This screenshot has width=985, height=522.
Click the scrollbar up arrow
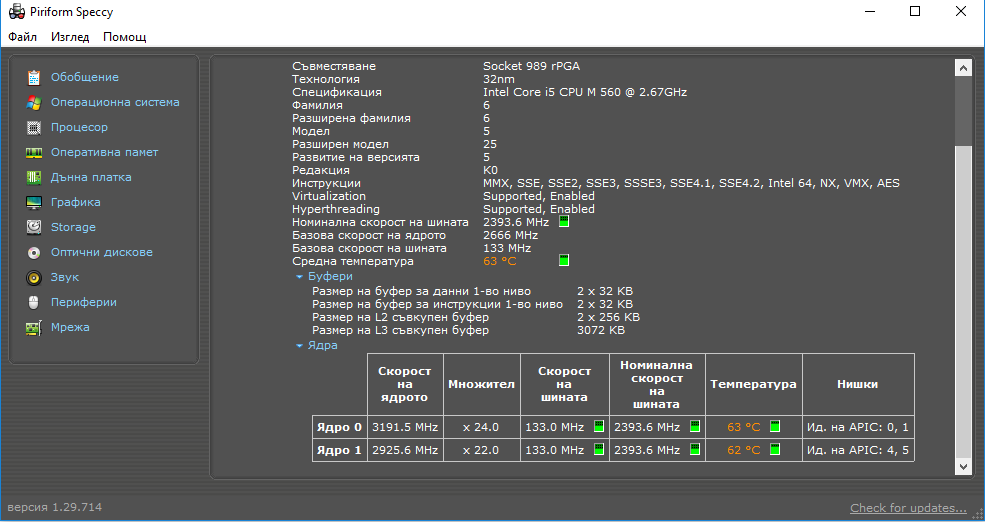coord(963,67)
